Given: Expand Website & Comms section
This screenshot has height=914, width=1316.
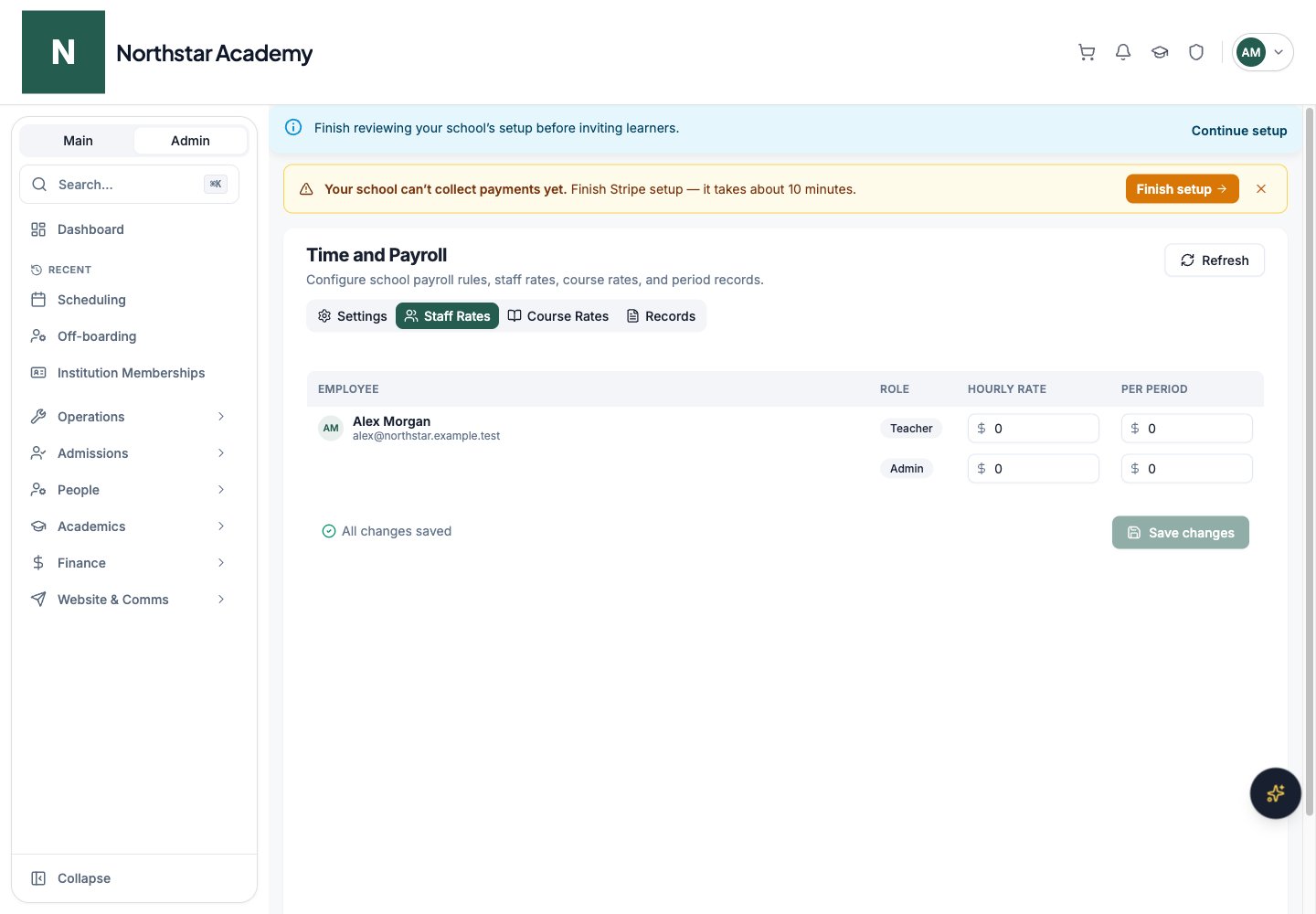Looking at the screenshot, I should 129,600.
